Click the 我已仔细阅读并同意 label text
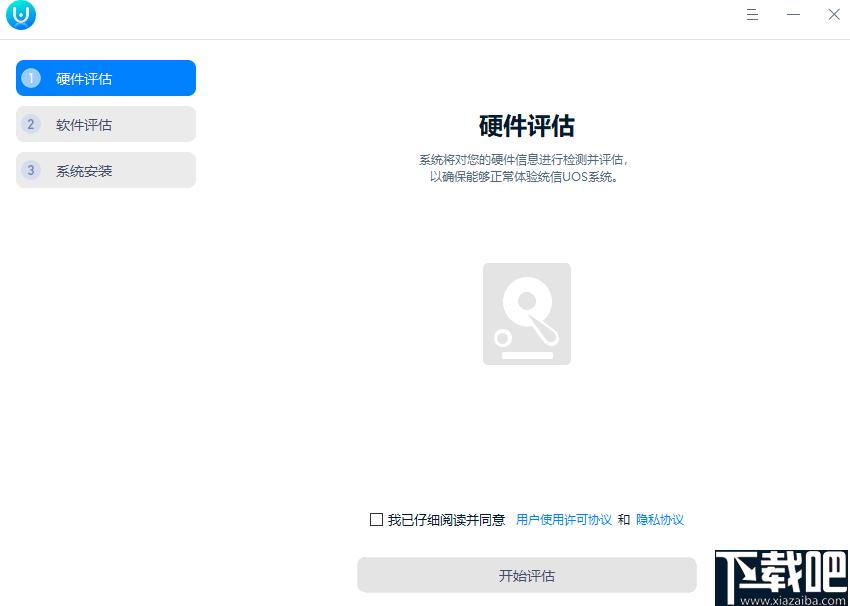Viewport: 850px width, 606px height. point(446,520)
